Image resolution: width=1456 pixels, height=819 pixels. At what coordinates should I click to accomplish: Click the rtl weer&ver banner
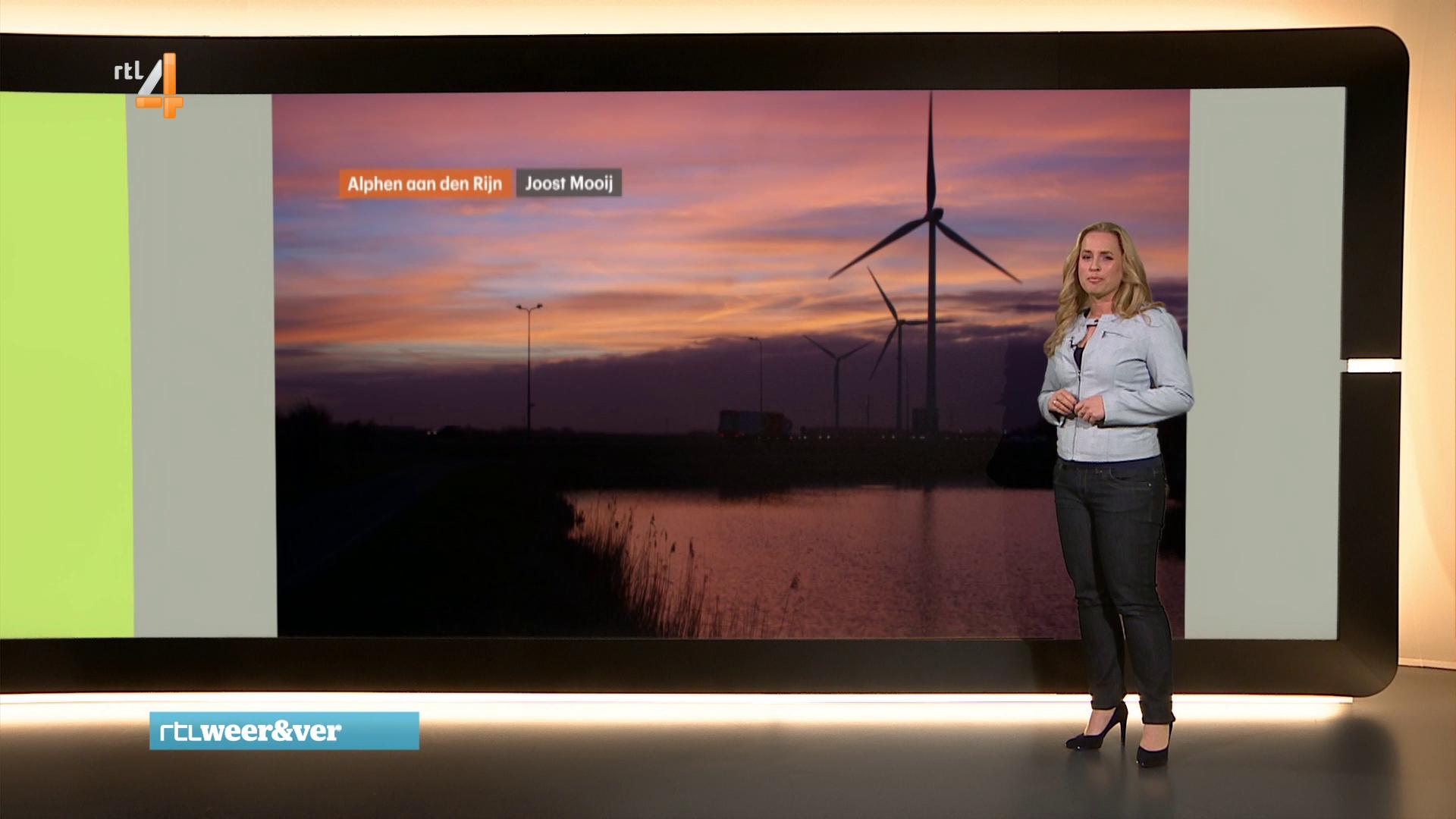(284, 731)
